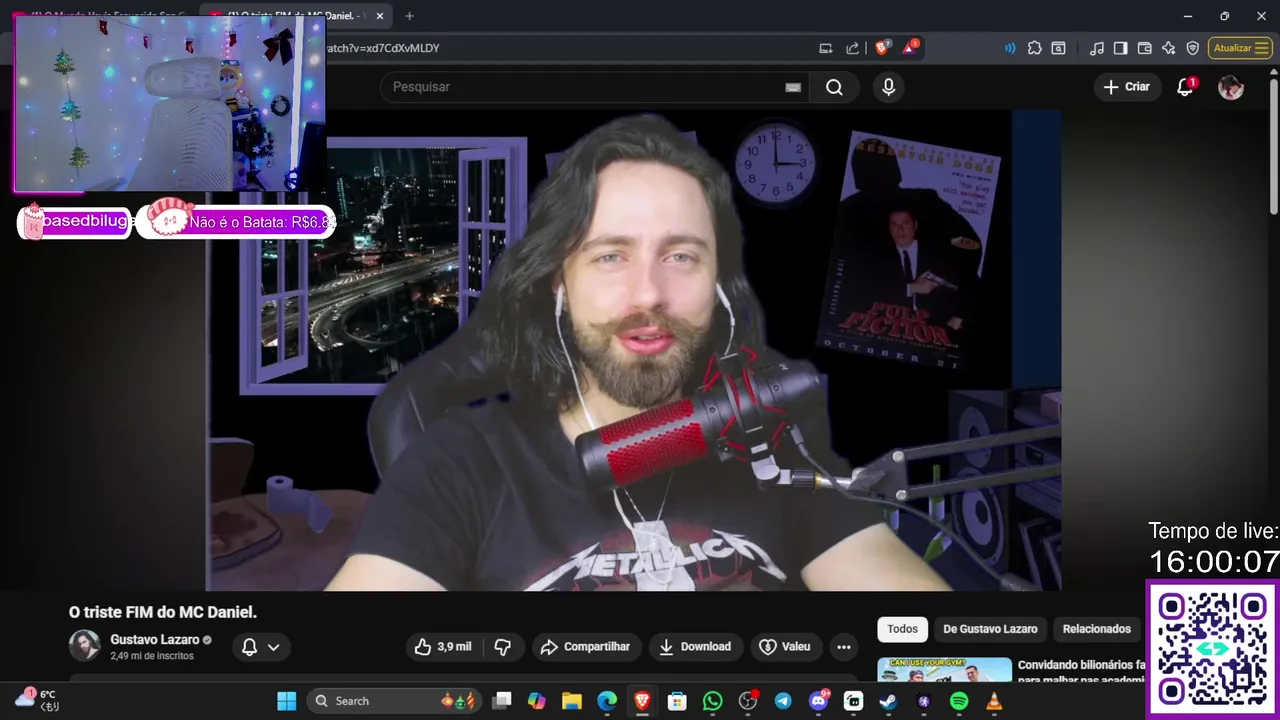Like the video with thumbs up

click(x=443, y=647)
